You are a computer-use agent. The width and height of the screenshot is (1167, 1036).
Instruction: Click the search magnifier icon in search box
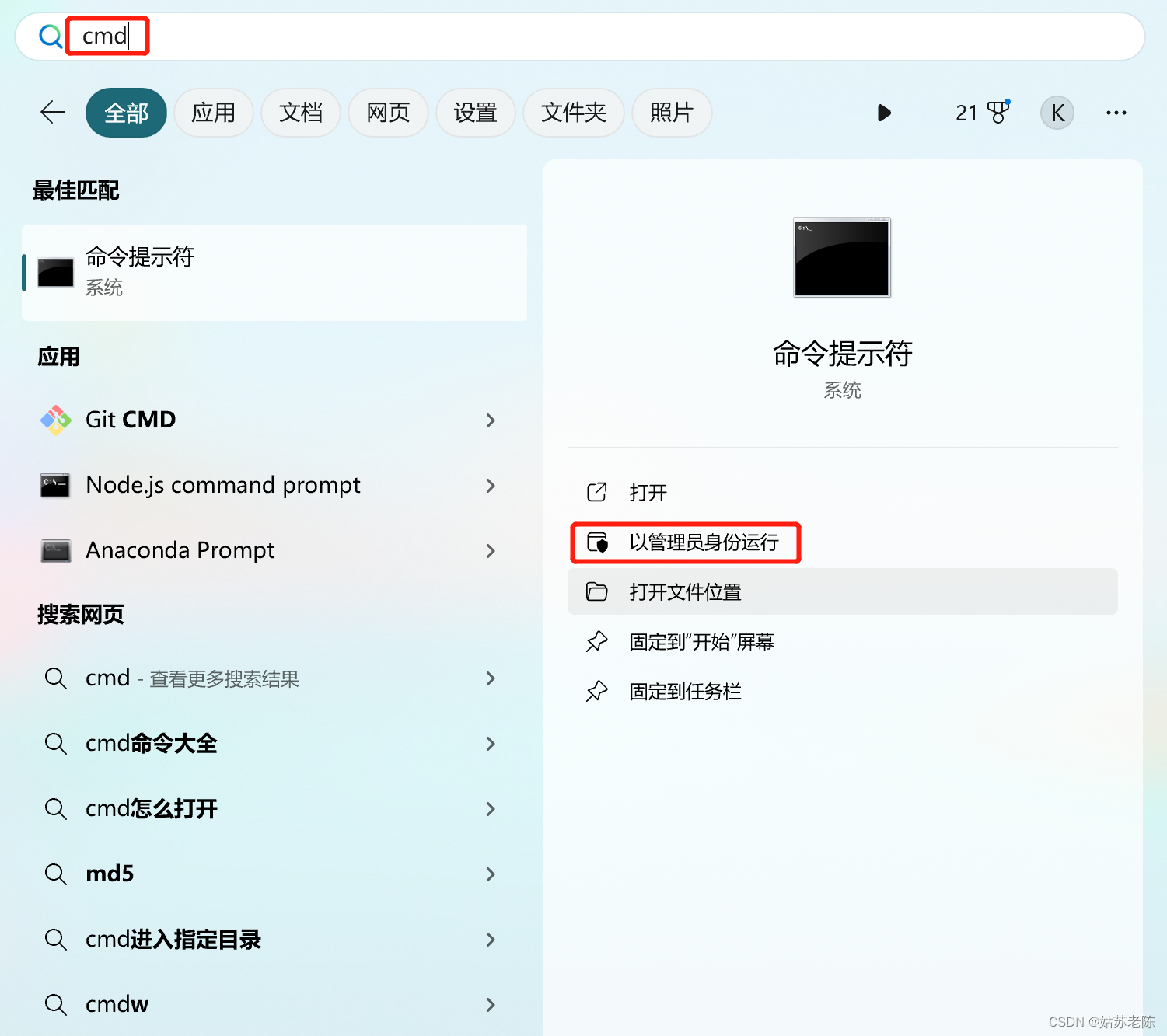51,37
